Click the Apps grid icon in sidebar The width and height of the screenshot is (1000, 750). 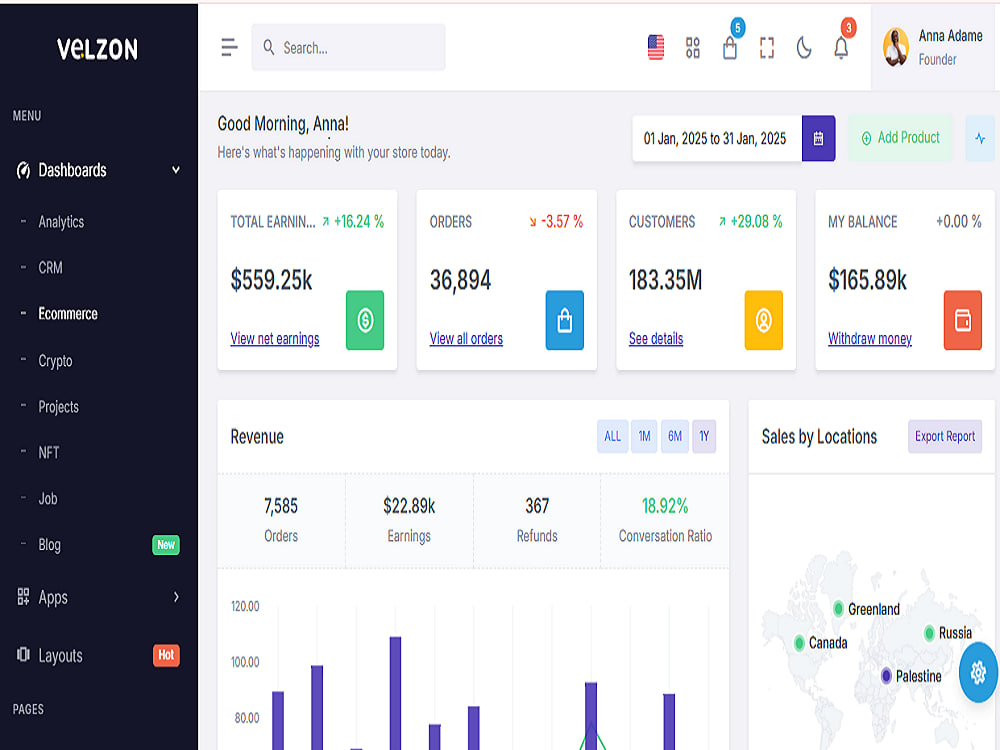pos(23,597)
